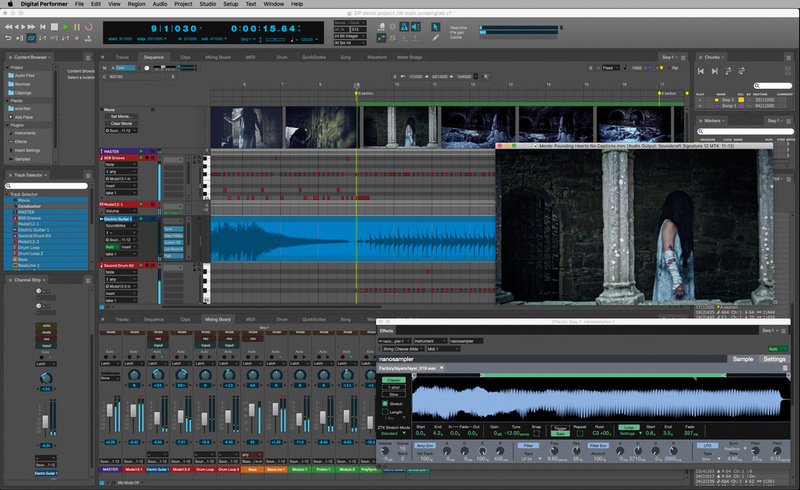Switch to the QuickScribe tab
Viewport: 800px width, 490px height.
point(313,57)
